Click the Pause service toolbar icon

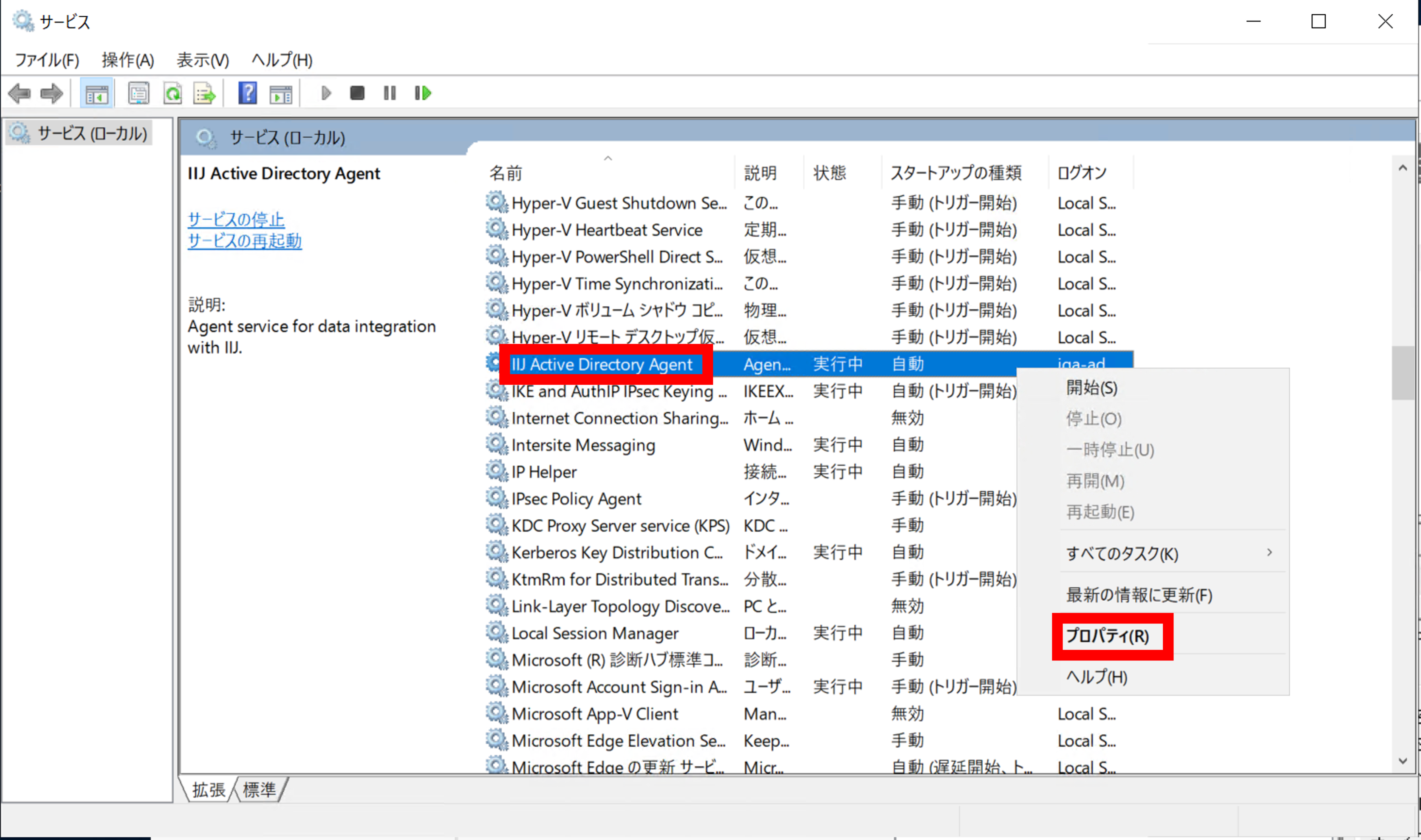tap(389, 93)
